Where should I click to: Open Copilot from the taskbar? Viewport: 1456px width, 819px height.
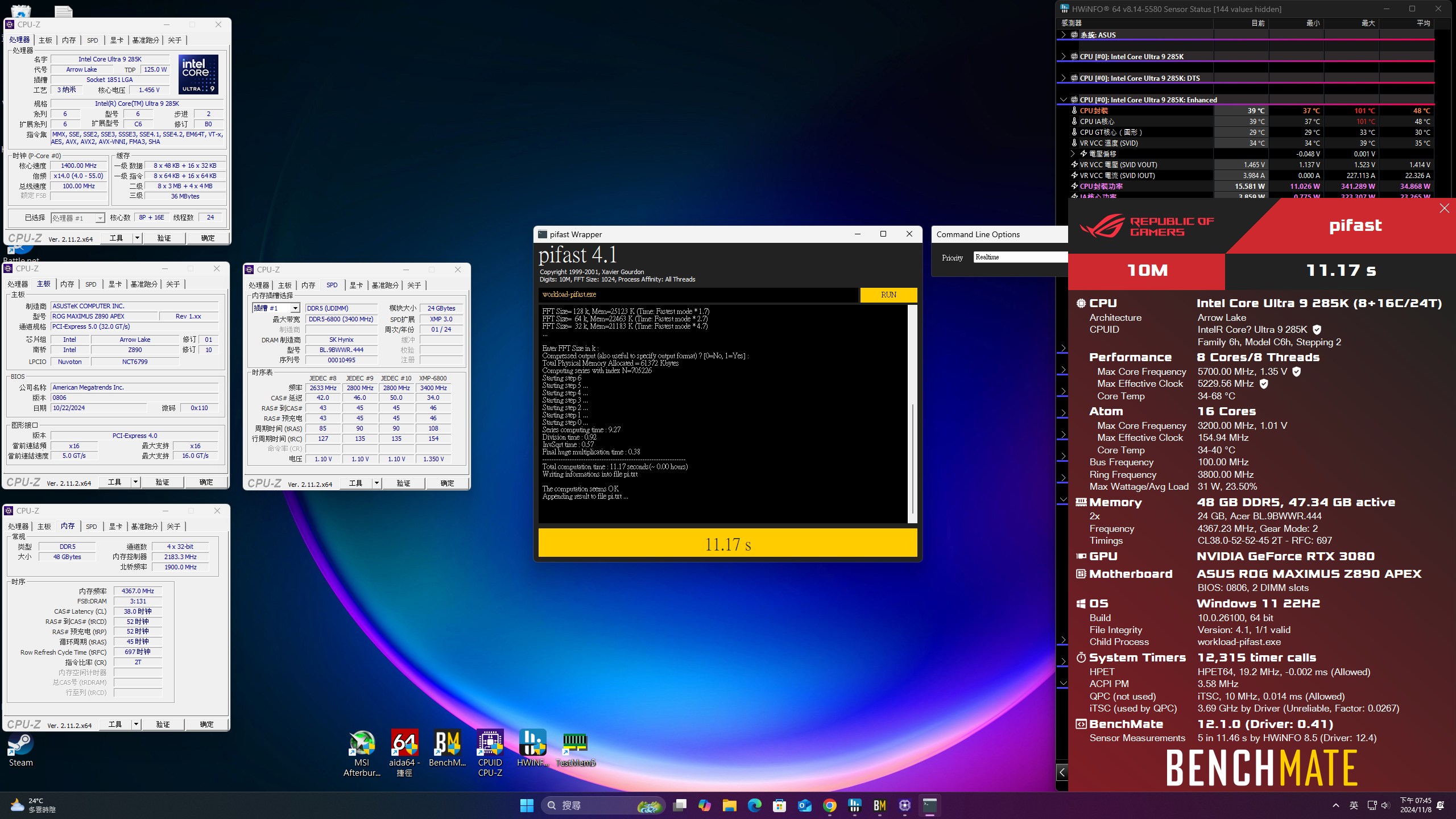(x=705, y=805)
